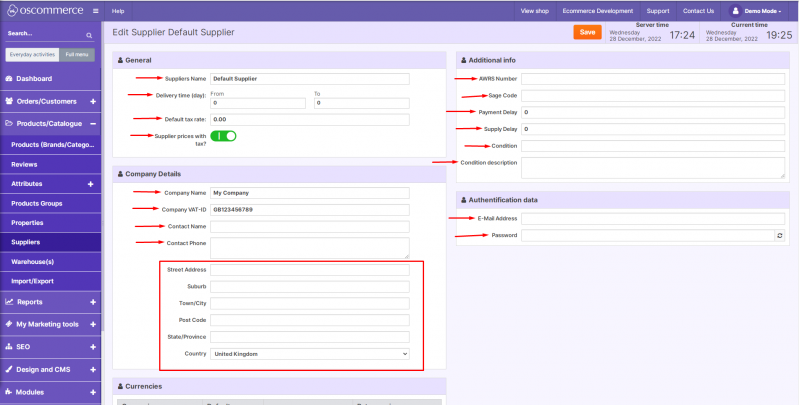
Task: Click the Dashboard gauge icon
Action: 9,78
